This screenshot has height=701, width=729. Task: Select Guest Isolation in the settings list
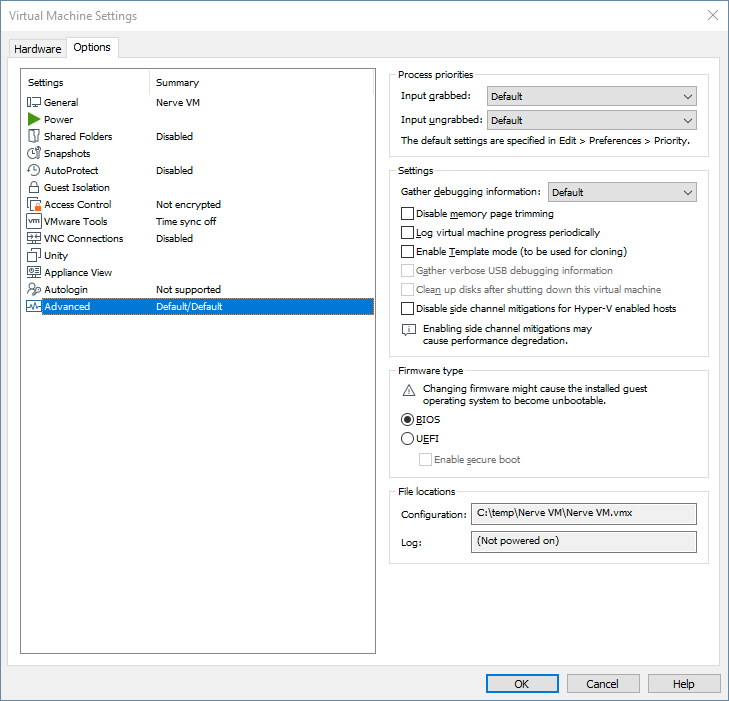tap(76, 187)
